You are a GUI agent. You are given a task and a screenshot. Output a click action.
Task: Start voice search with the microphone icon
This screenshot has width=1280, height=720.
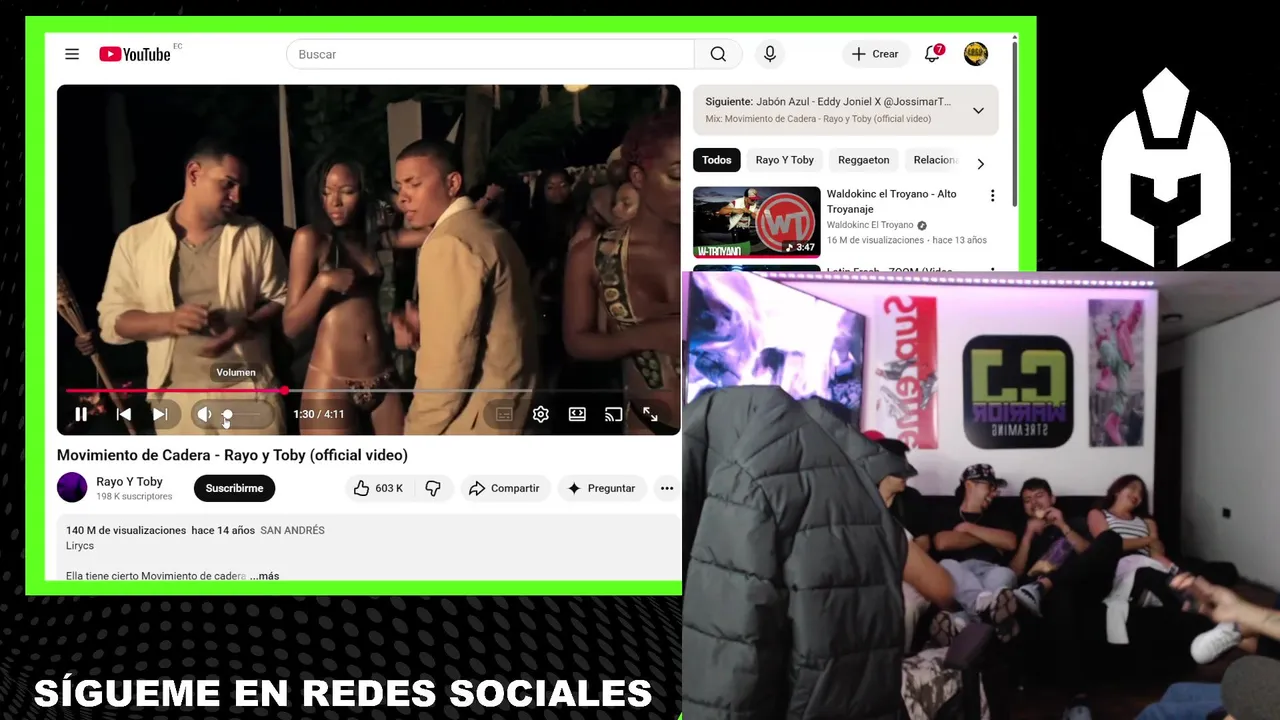pyautogui.click(x=770, y=54)
